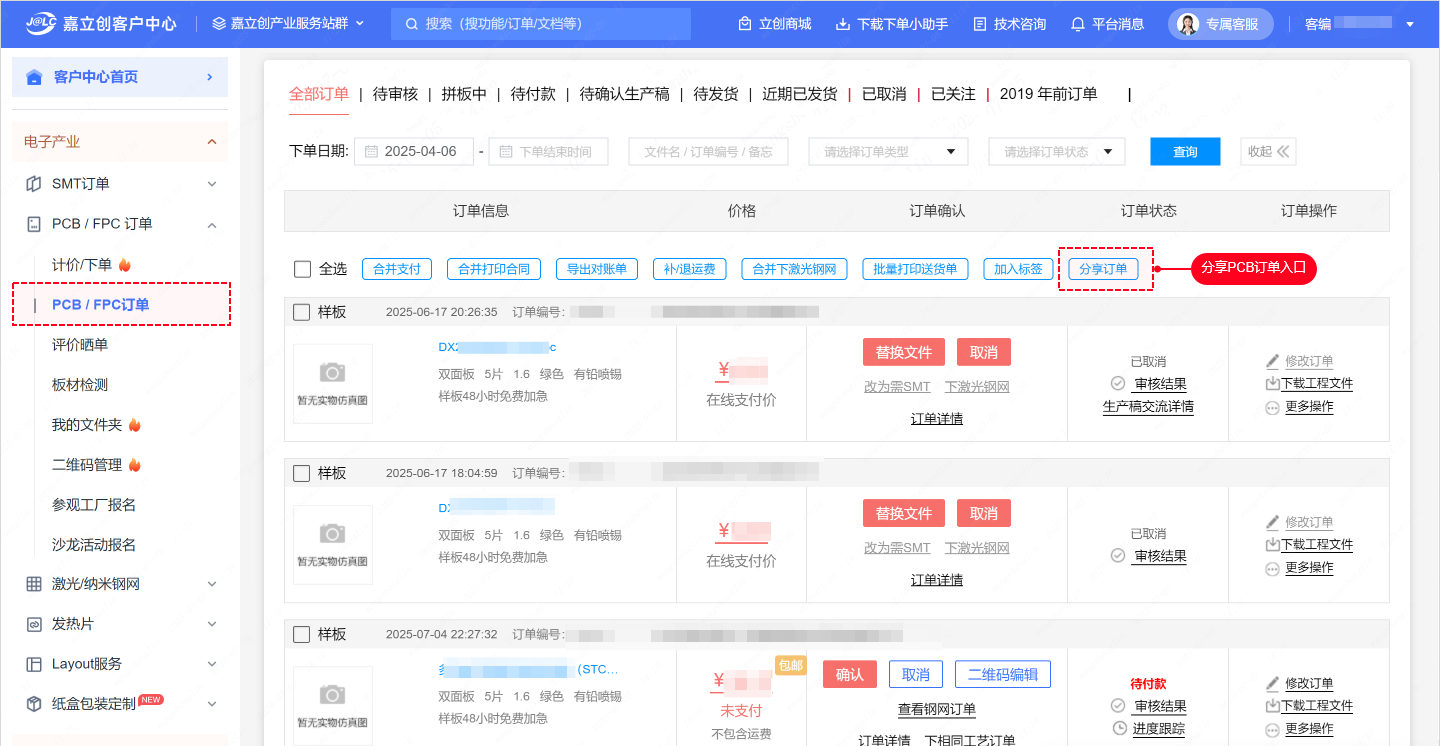This screenshot has height=746, width=1440.
Task: Click the blue 查询 button
Action: tap(1185, 152)
